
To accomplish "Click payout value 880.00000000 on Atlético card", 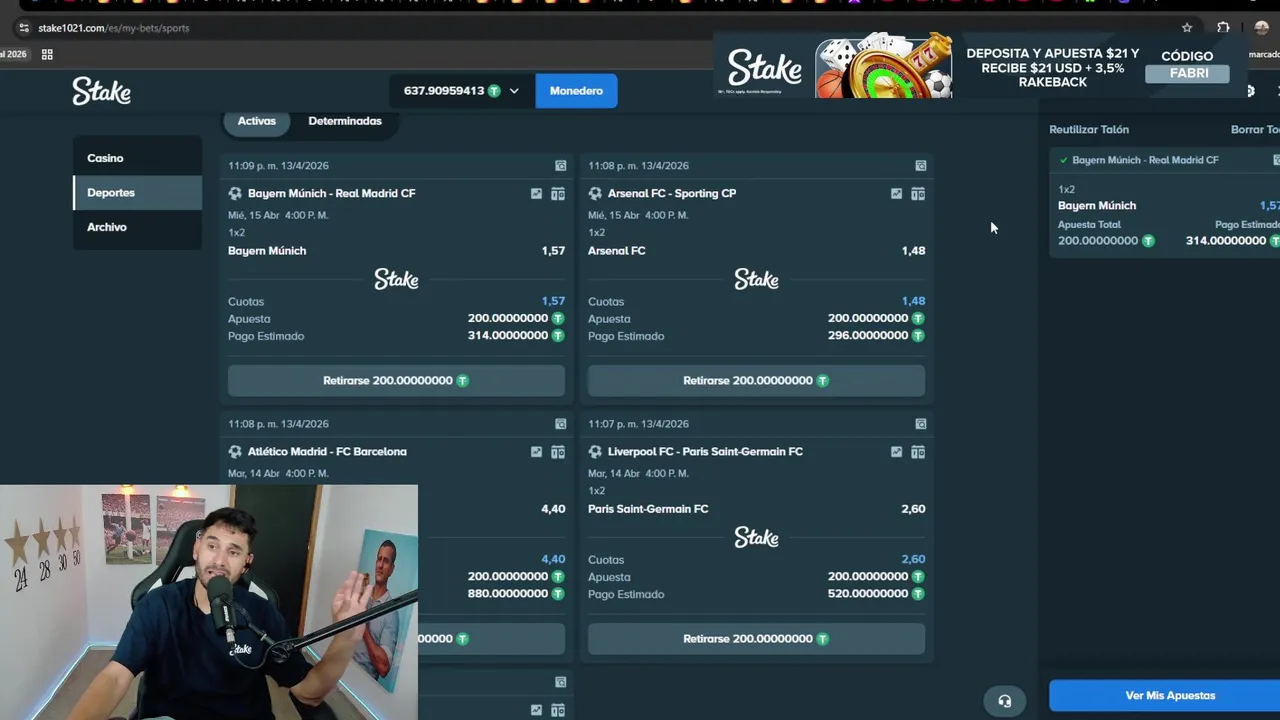I will [508, 594].
